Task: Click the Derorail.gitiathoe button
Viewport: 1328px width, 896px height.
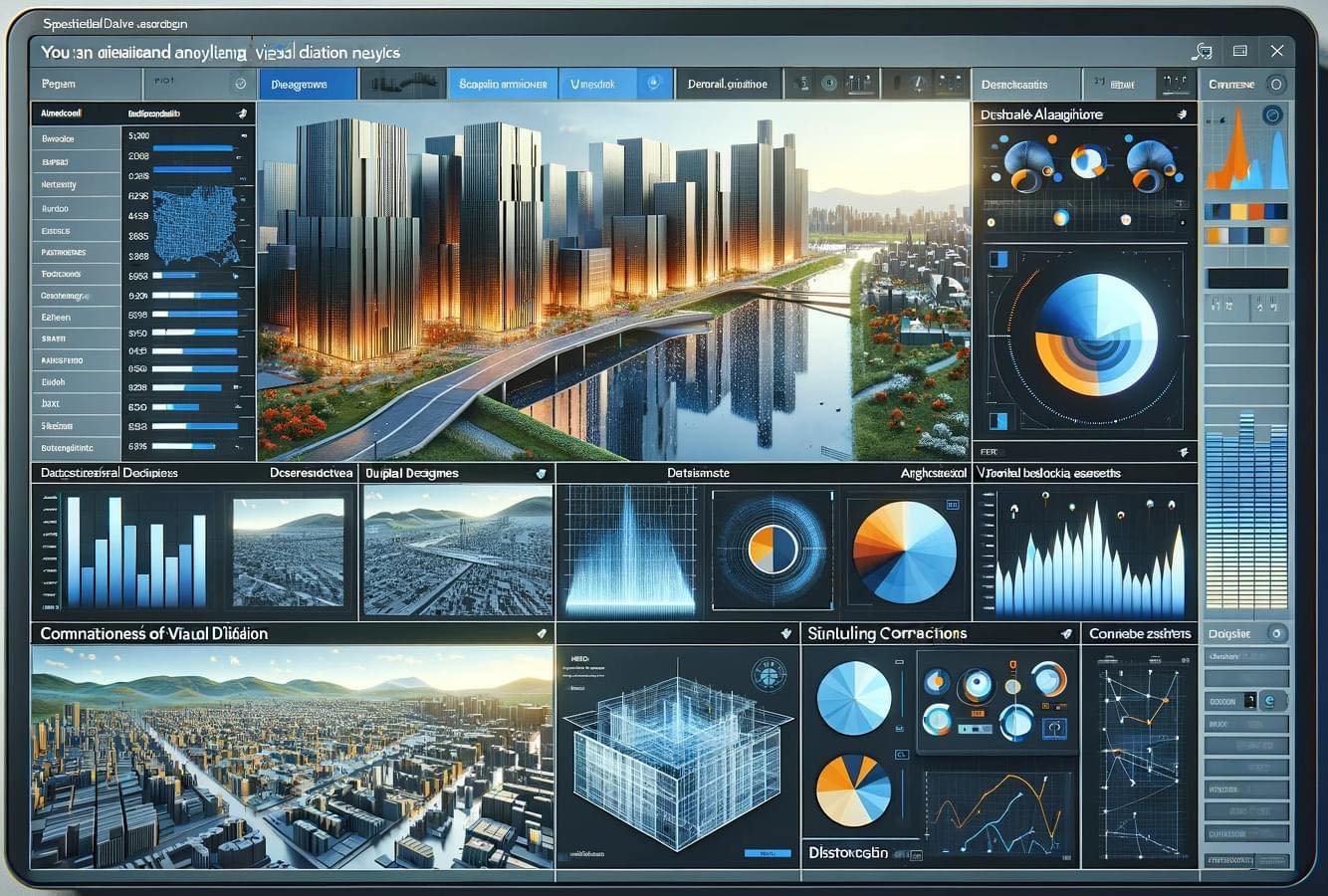Action: click(728, 85)
